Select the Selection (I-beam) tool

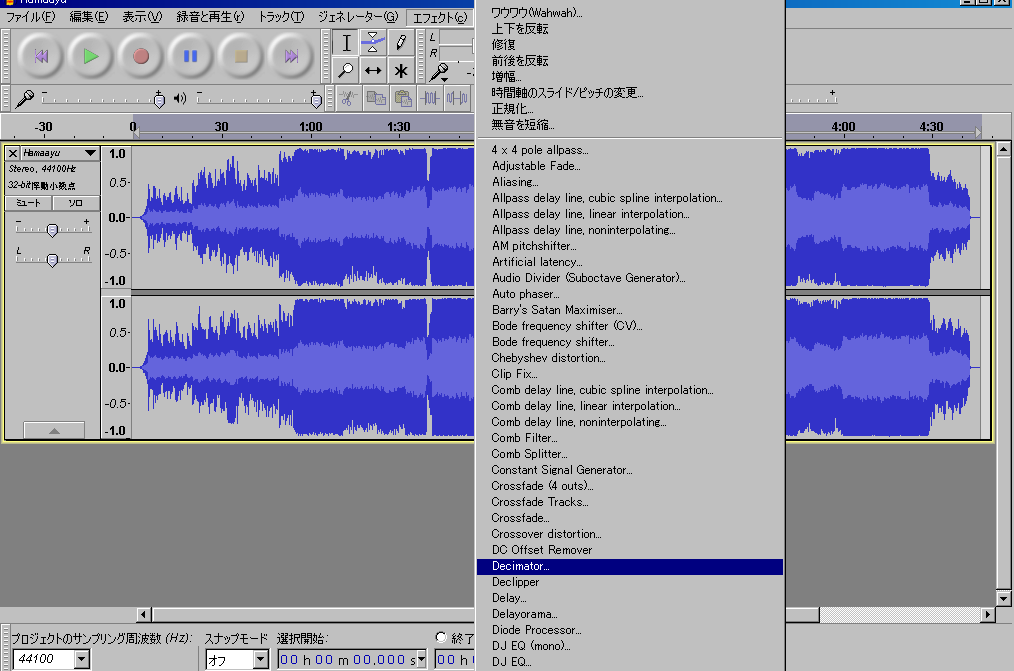346,43
